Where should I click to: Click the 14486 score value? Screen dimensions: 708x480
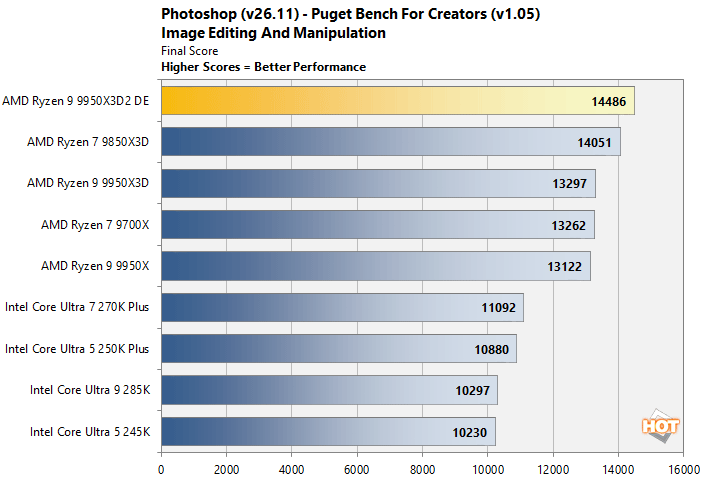609,102
